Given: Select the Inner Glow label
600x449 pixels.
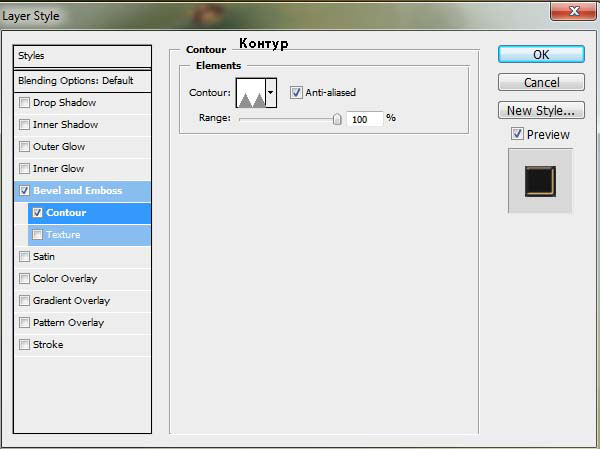Looking at the screenshot, I should tap(59, 168).
